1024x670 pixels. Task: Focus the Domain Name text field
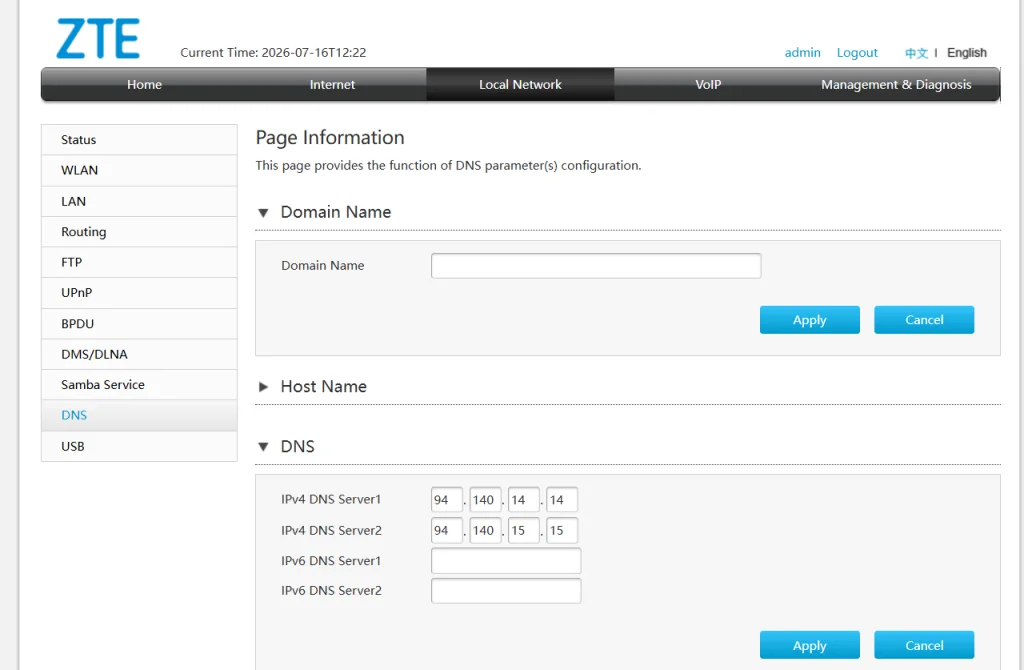596,266
